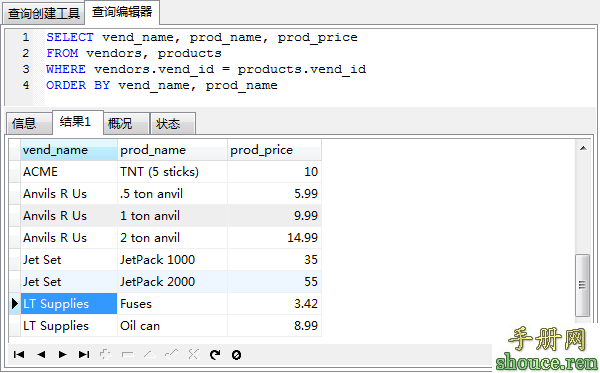This screenshot has height=373, width=600.
Task: Click the refresh results icon
Action: point(215,355)
